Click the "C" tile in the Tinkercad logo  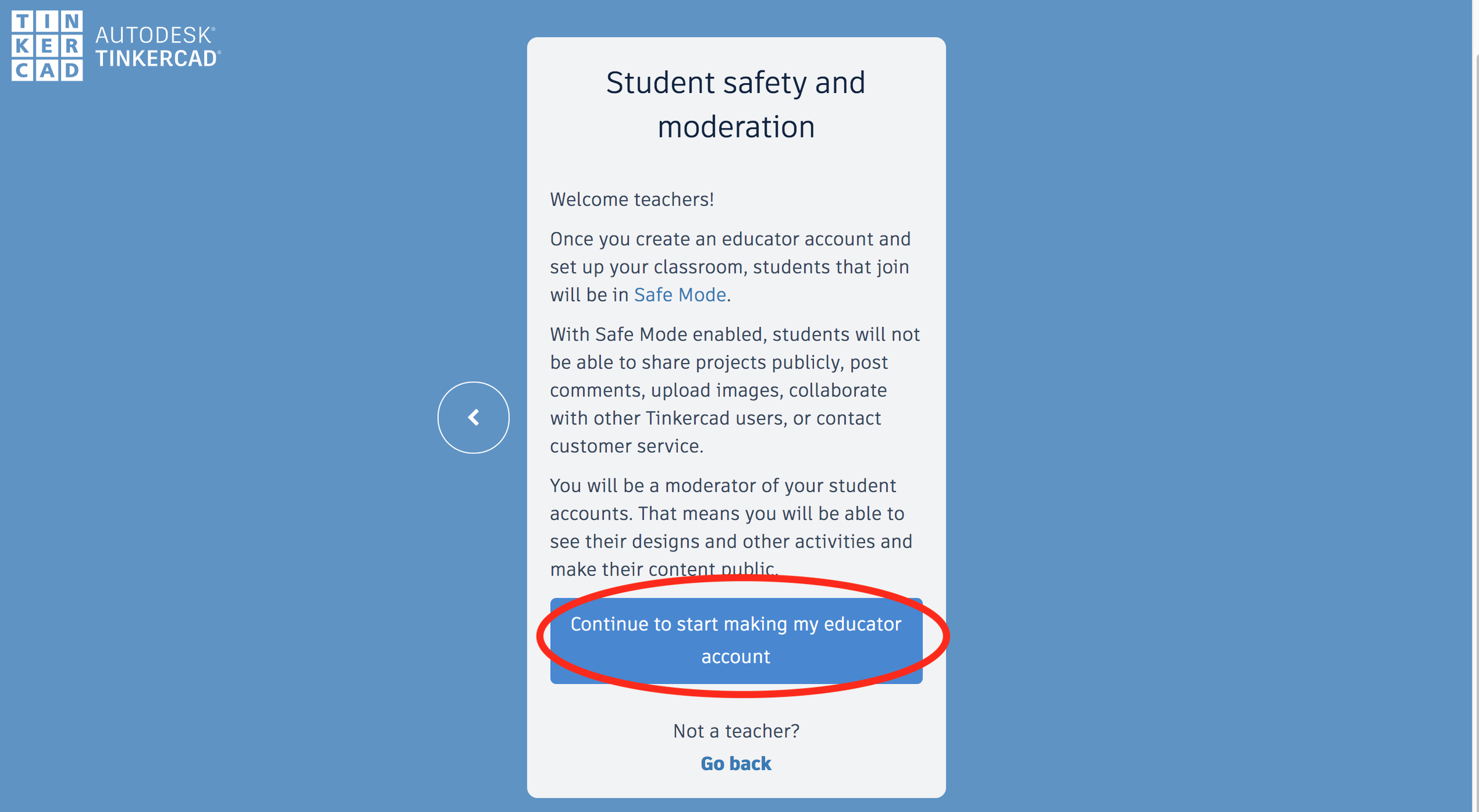(22, 70)
